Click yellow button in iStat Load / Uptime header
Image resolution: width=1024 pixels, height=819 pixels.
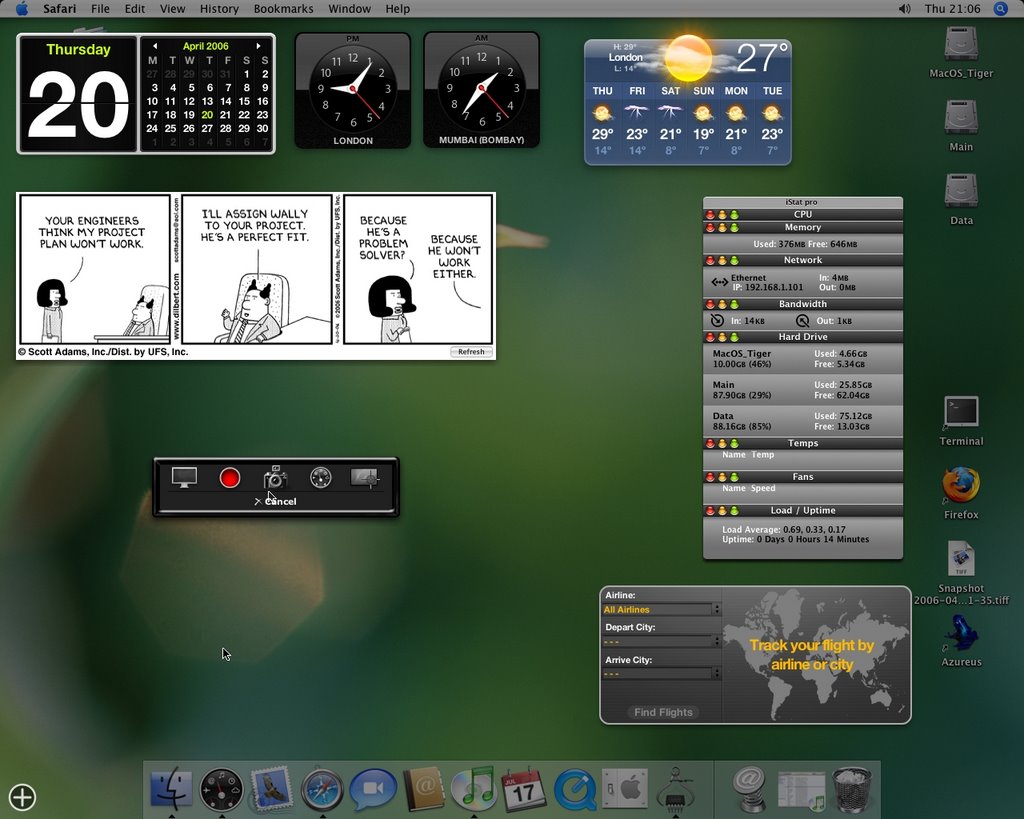(722, 511)
